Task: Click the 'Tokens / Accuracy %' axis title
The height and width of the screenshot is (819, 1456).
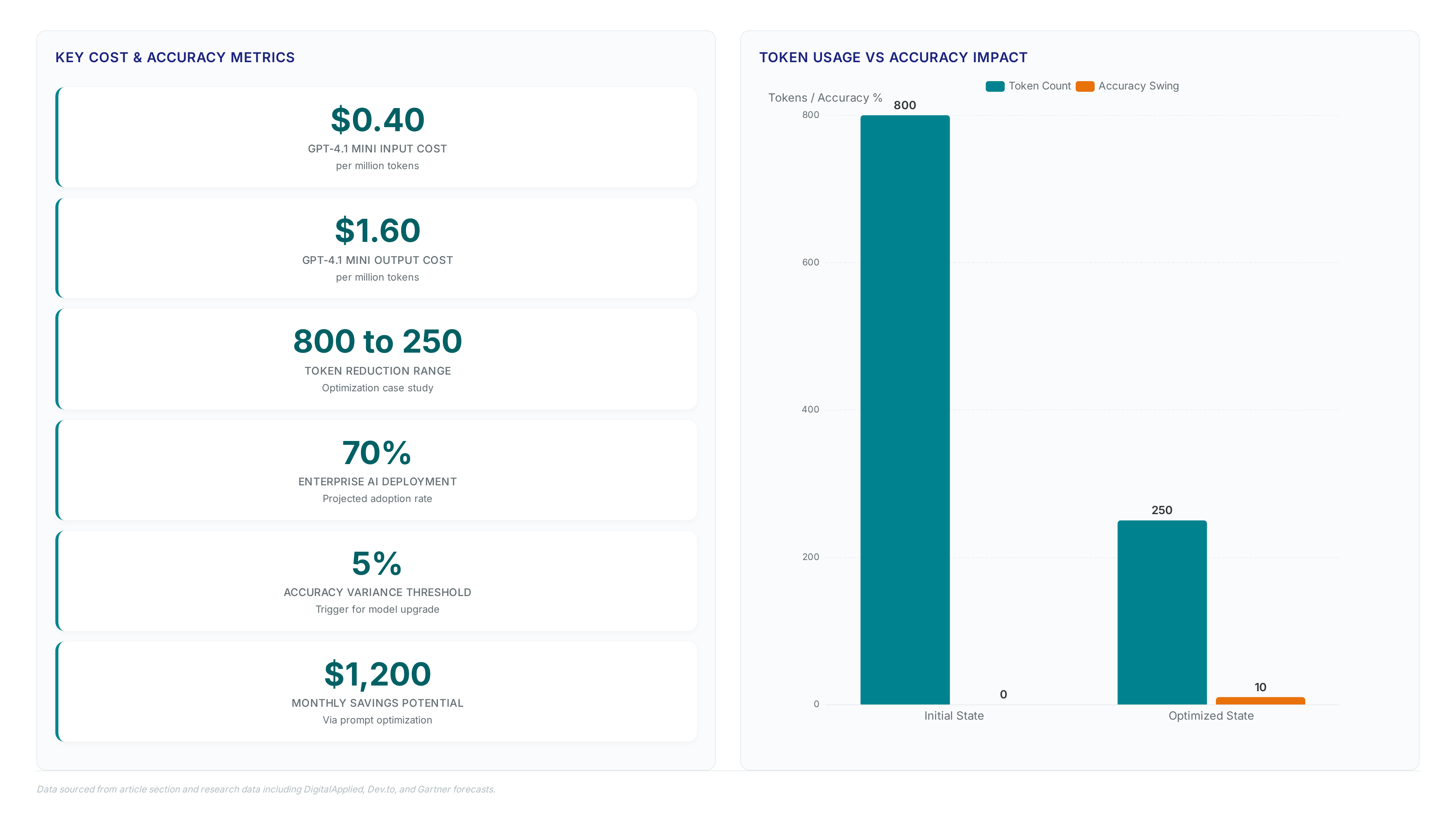Action: click(x=825, y=98)
